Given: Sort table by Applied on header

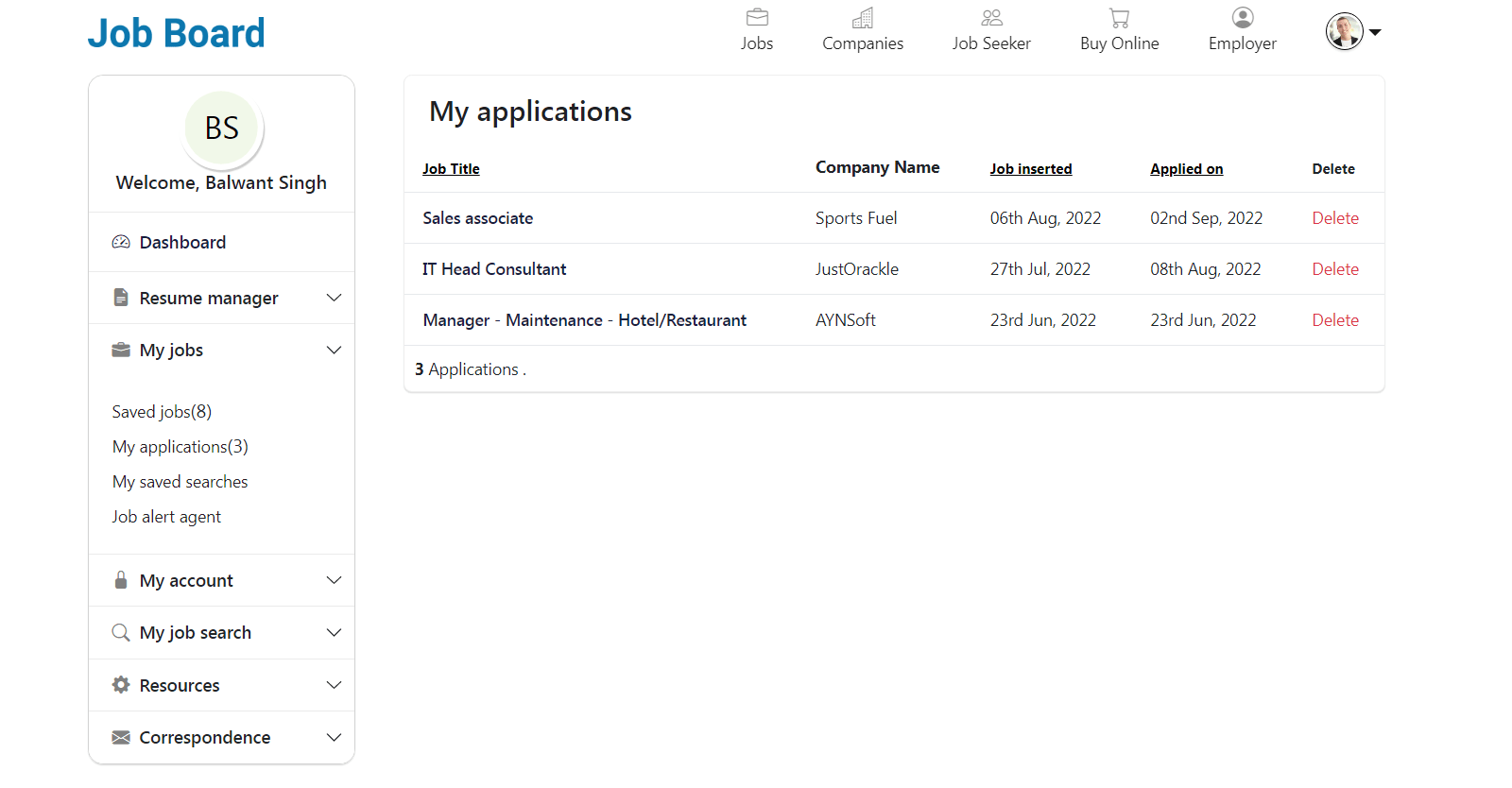Looking at the screenshot, I should (1187, 169).
